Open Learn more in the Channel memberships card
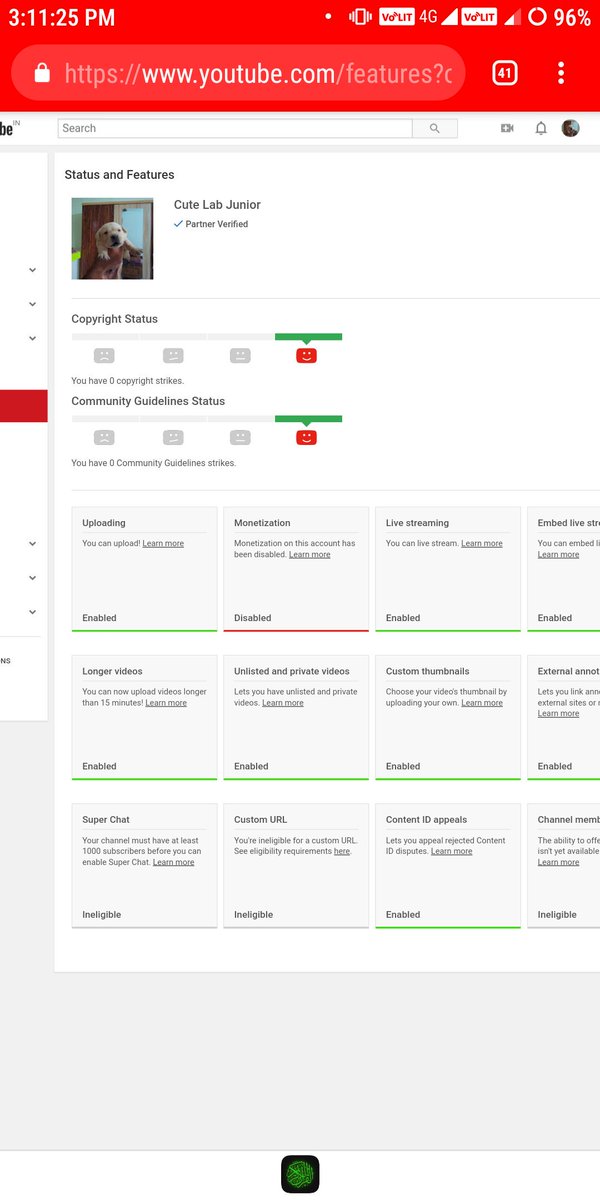This screenshot has height=1200, width=600. click(x=558, y=862)
